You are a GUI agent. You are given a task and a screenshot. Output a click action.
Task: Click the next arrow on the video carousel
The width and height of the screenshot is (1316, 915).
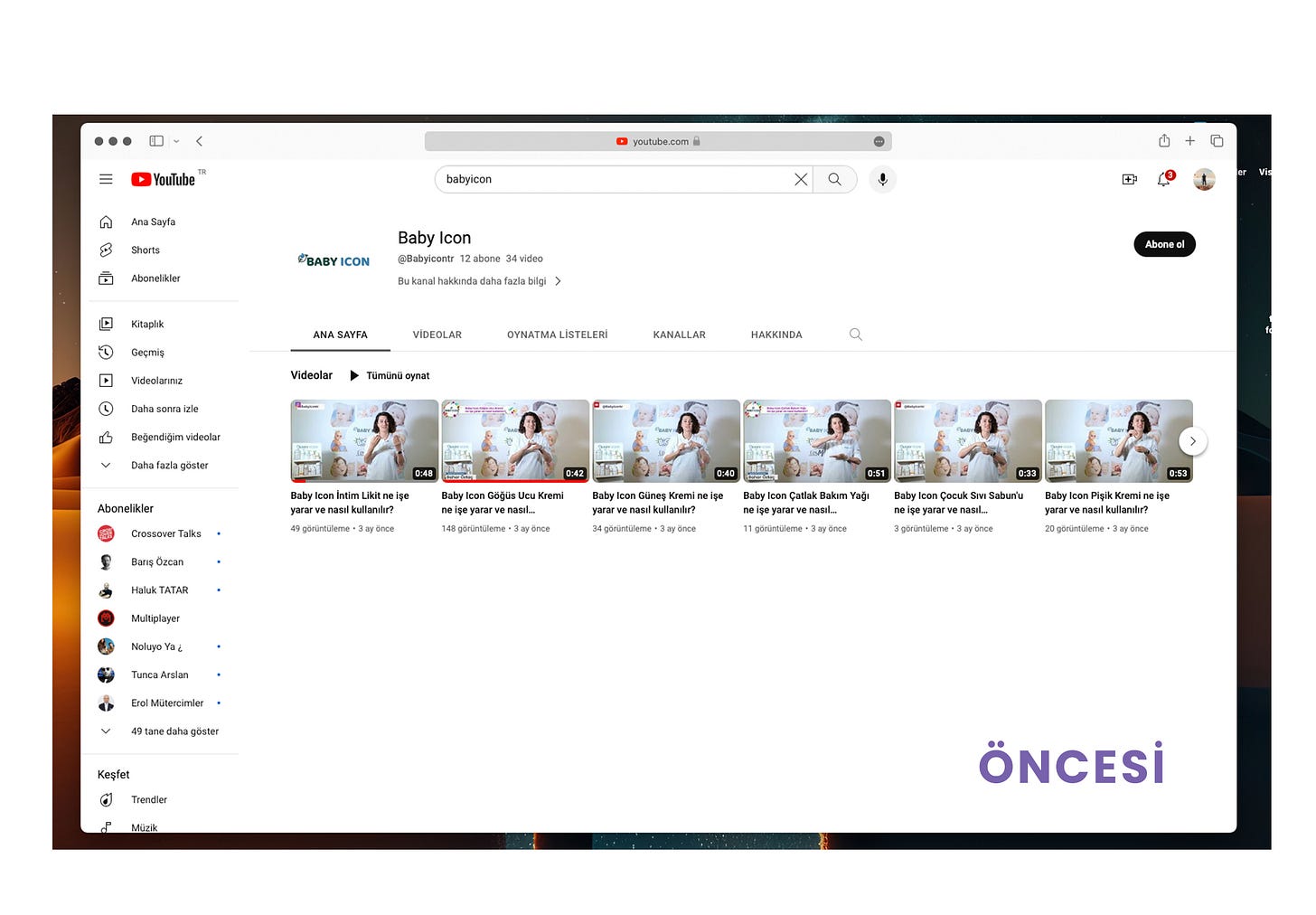click(x=1193, y=441)
